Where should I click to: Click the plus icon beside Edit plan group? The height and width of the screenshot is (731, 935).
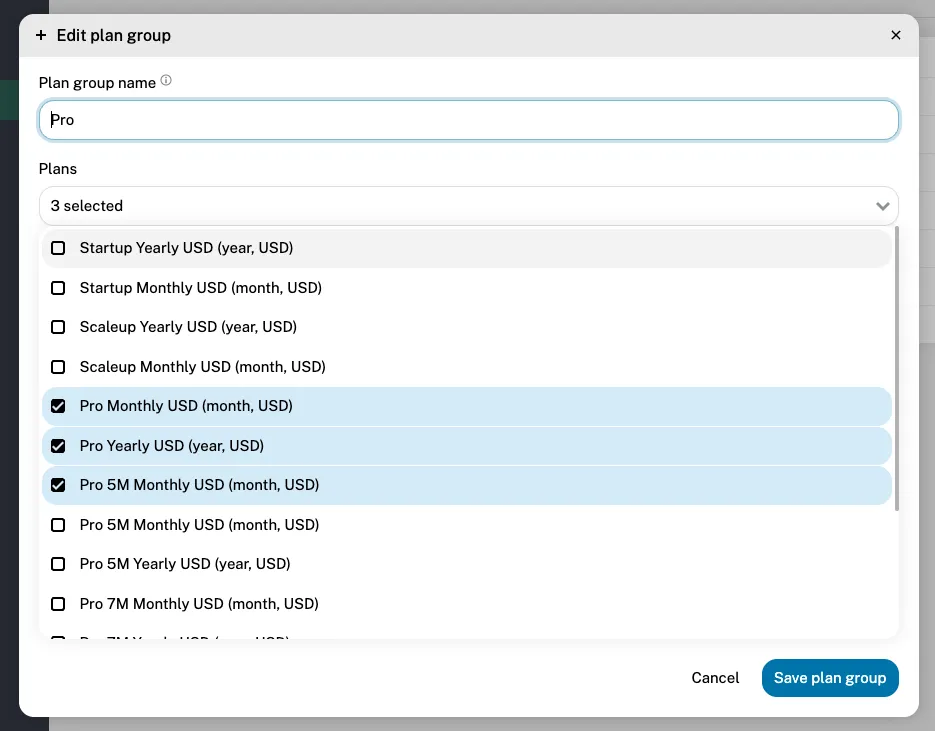pyautogui.click(x=40, y=35)
